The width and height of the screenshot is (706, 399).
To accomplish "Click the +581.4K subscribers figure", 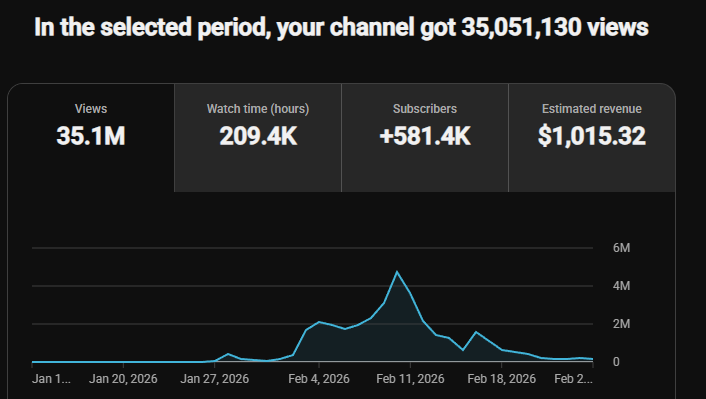I will [425, 136].
